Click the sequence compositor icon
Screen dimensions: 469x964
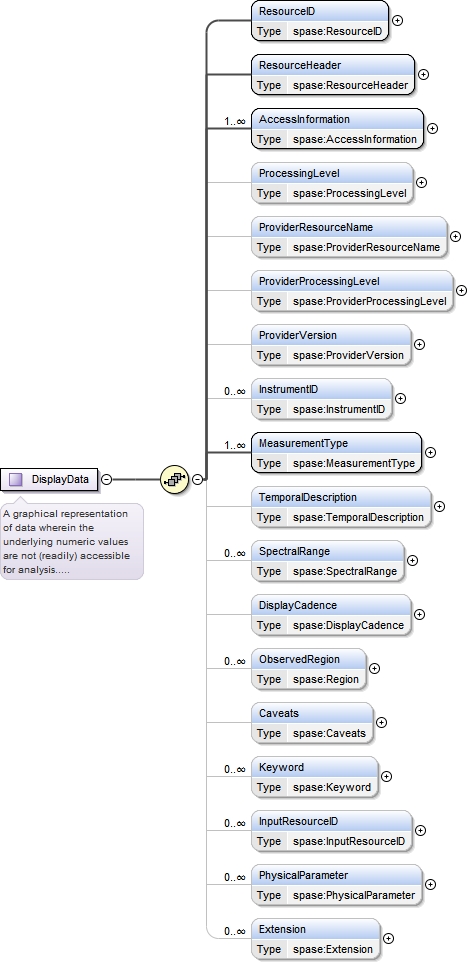coord(175,479)
